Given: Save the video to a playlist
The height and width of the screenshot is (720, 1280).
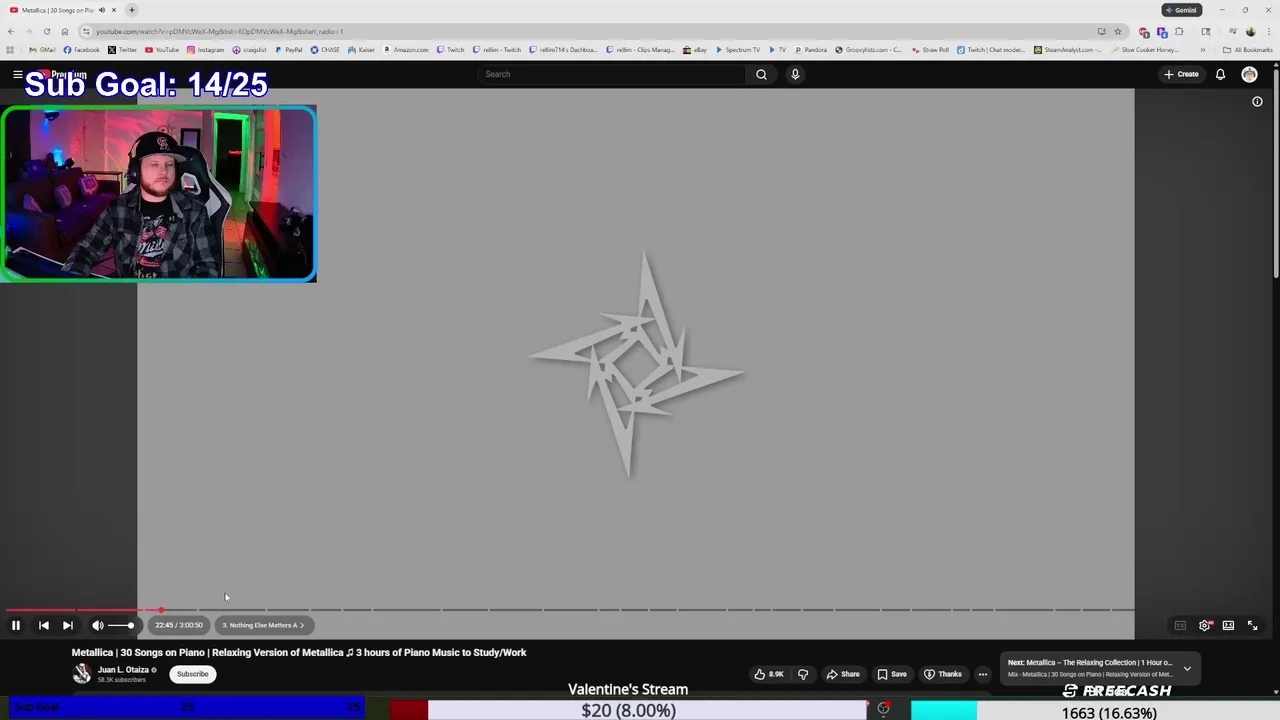Looking at the screenshot, I should pos(891,674).
